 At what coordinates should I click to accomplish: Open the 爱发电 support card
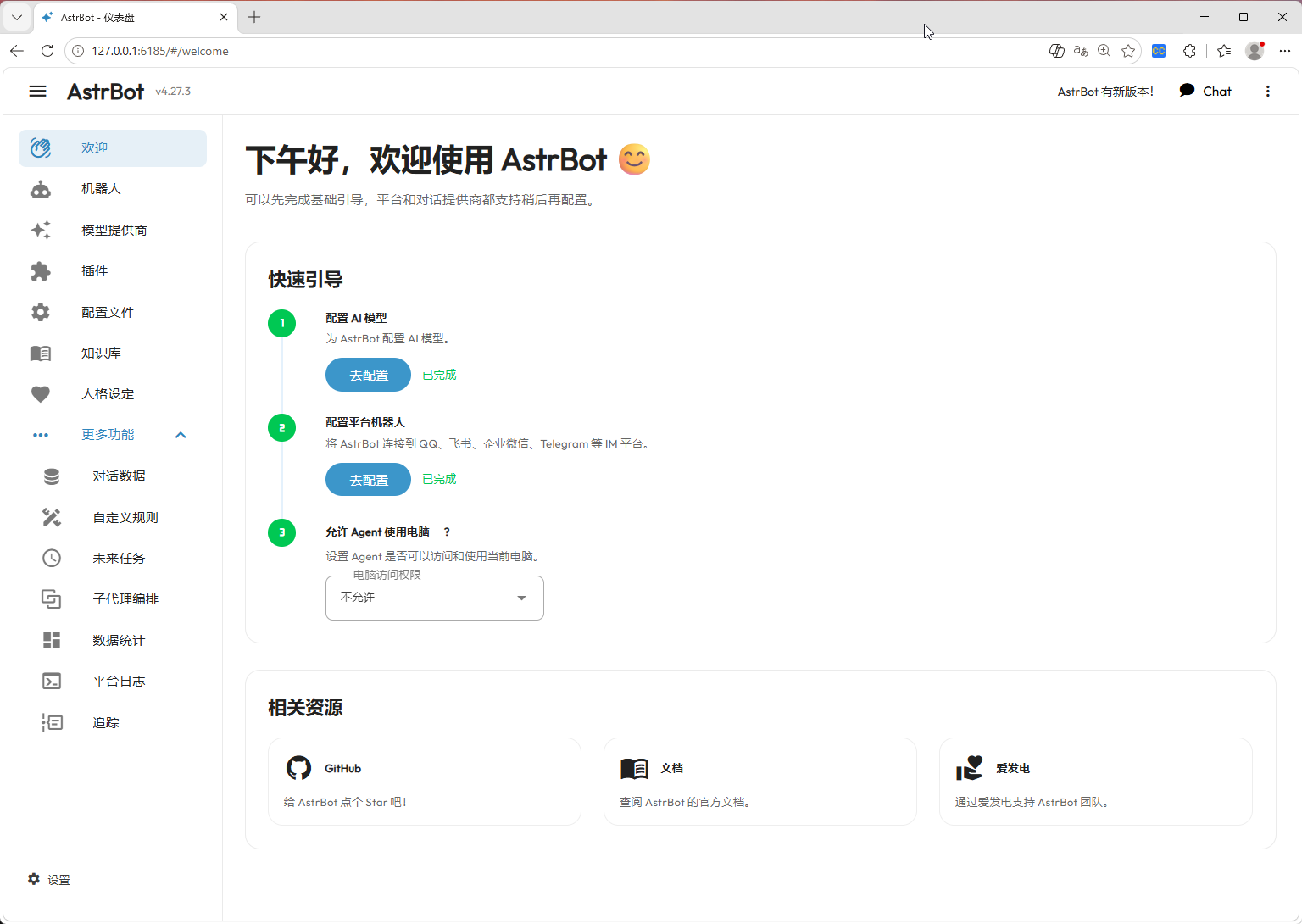(x=1096, y=782)
